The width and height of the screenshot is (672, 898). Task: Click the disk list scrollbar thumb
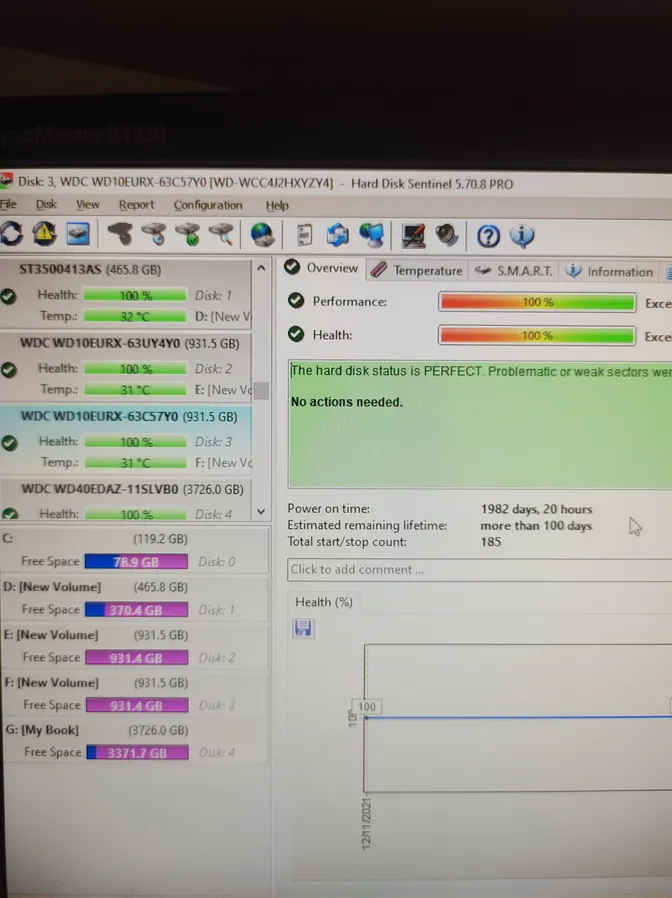pos(261,391)
